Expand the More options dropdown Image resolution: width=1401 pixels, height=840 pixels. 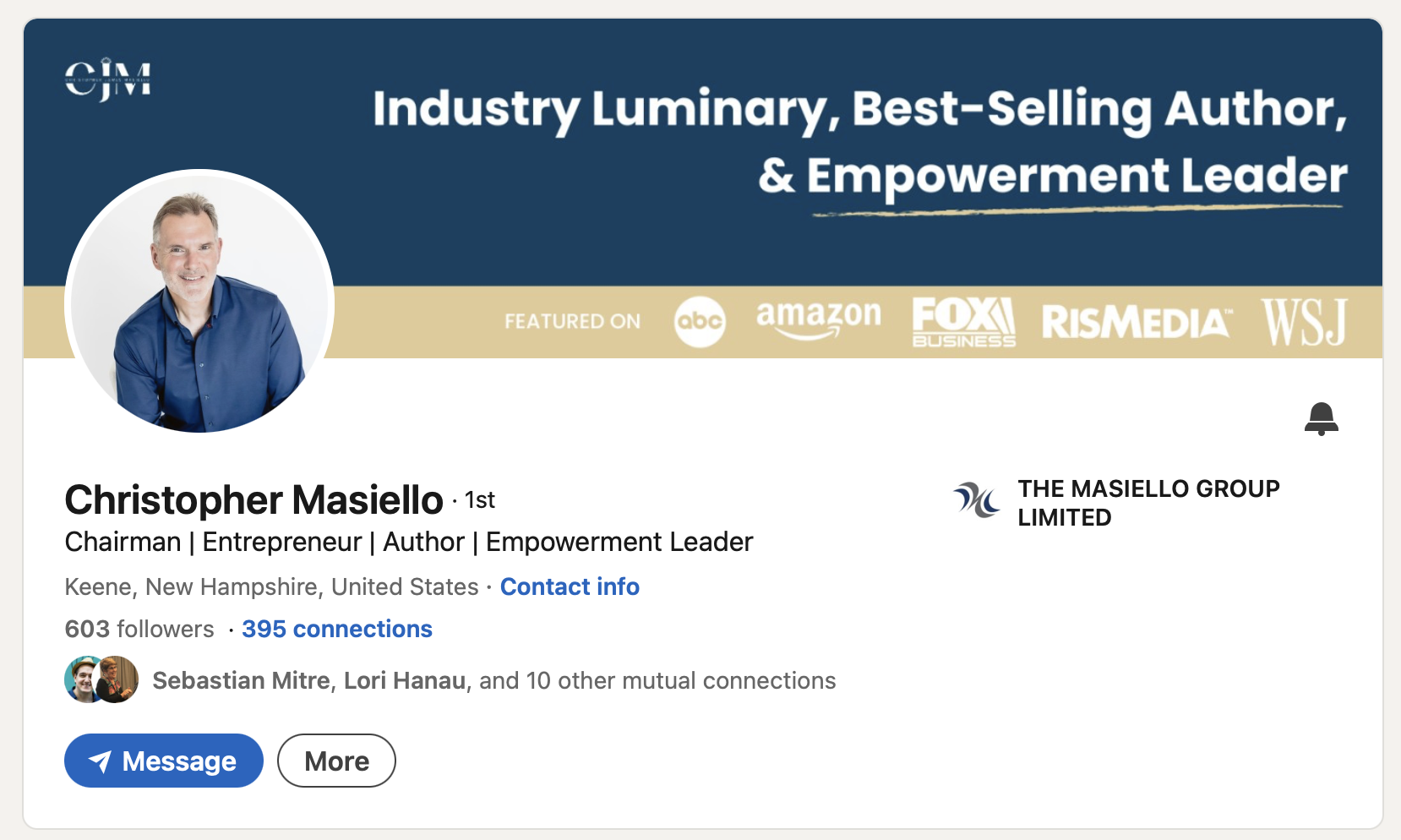(x=336, y=761)
